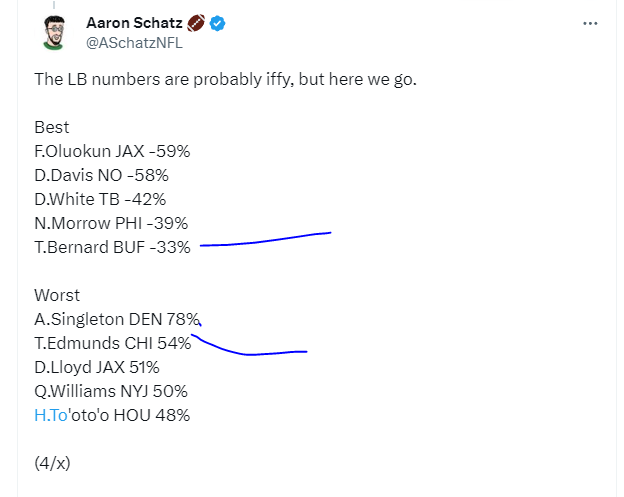Click the T.Bernard BUF -33% line
This screenshot has height=497, width=624.
coord(113,247)
